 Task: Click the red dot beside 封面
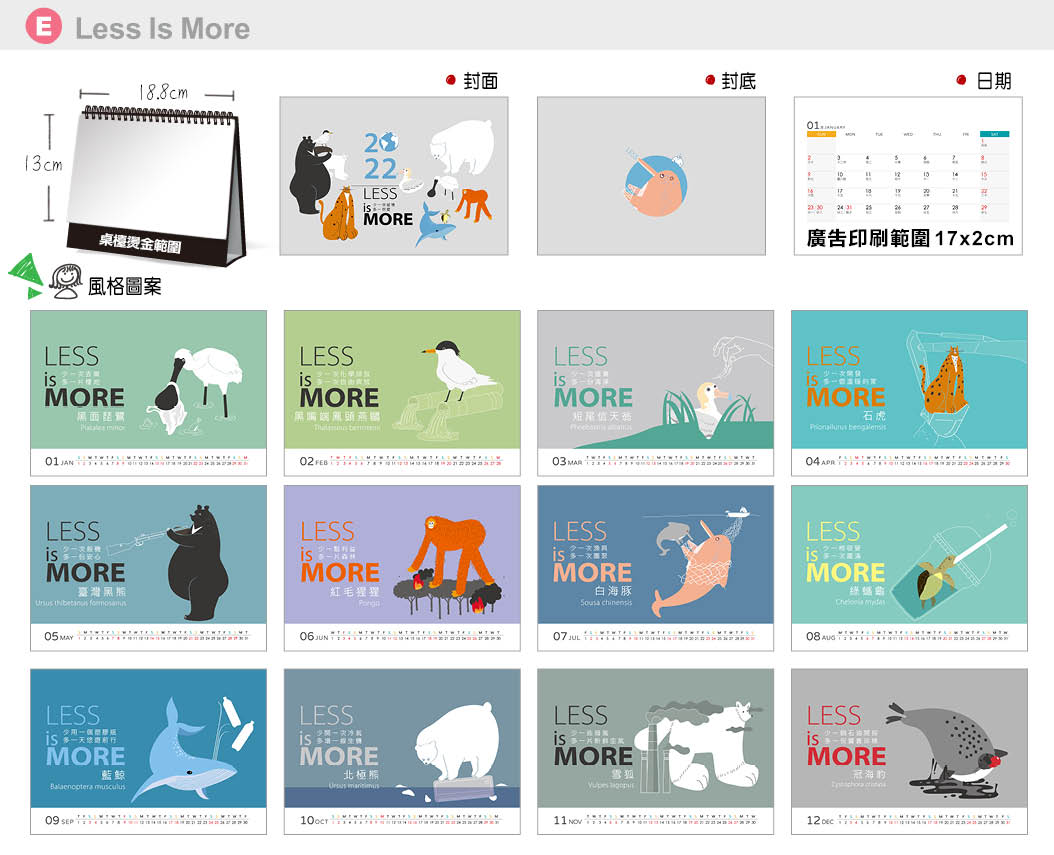pyautogui.click(x=450, y=80)
